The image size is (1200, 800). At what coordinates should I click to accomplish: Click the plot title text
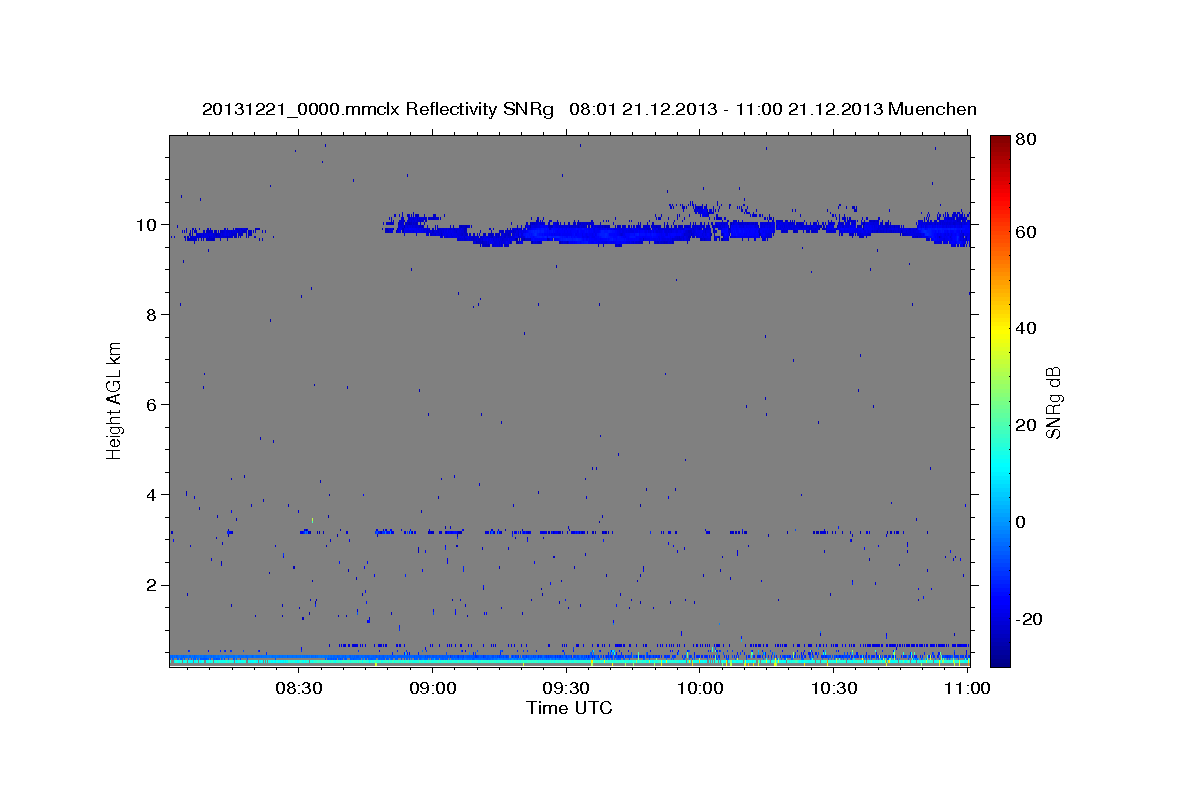click(x=589, y=109)
